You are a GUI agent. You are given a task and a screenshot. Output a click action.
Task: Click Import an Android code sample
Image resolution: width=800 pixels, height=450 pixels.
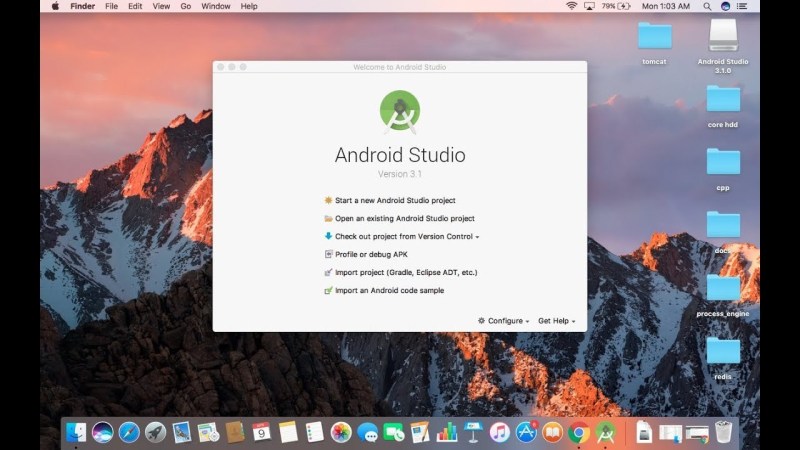point(389,290)
